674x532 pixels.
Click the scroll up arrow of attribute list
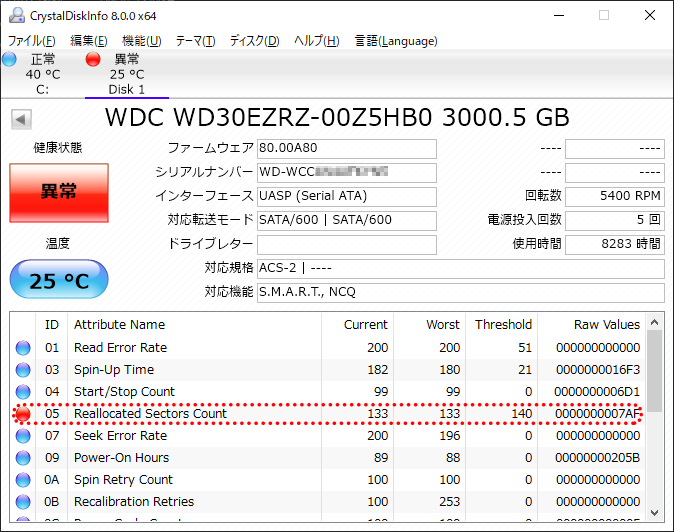(654, 322)
